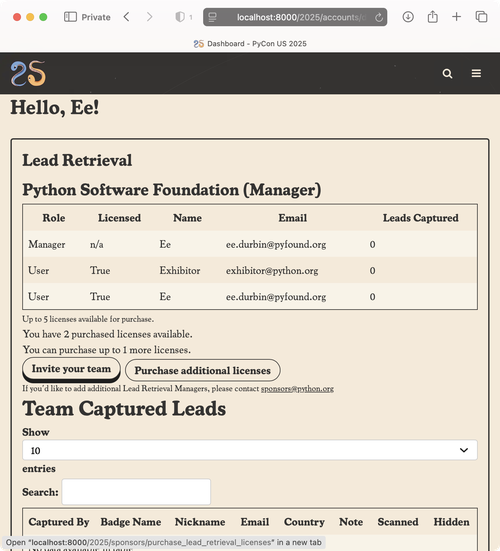The image size is (500, 551).
Task: Click the Python Software Foundation (Manager) heading
Action: pyautogui.click(x=171, y=190)
